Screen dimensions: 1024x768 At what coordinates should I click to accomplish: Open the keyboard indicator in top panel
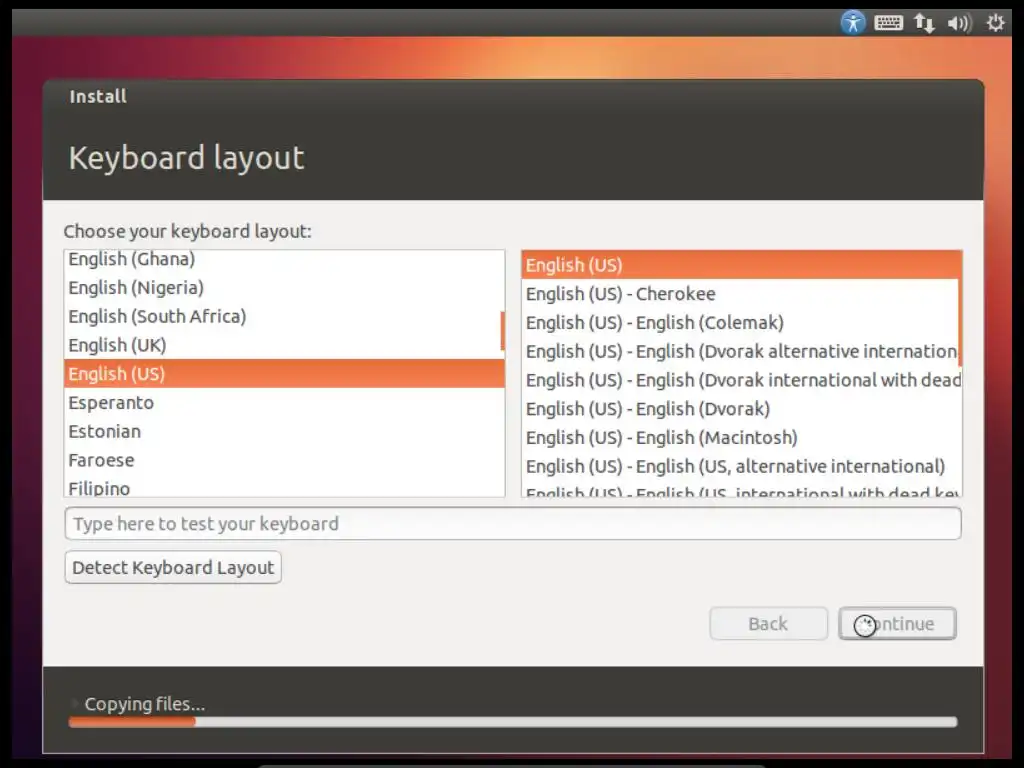(888, 23)
